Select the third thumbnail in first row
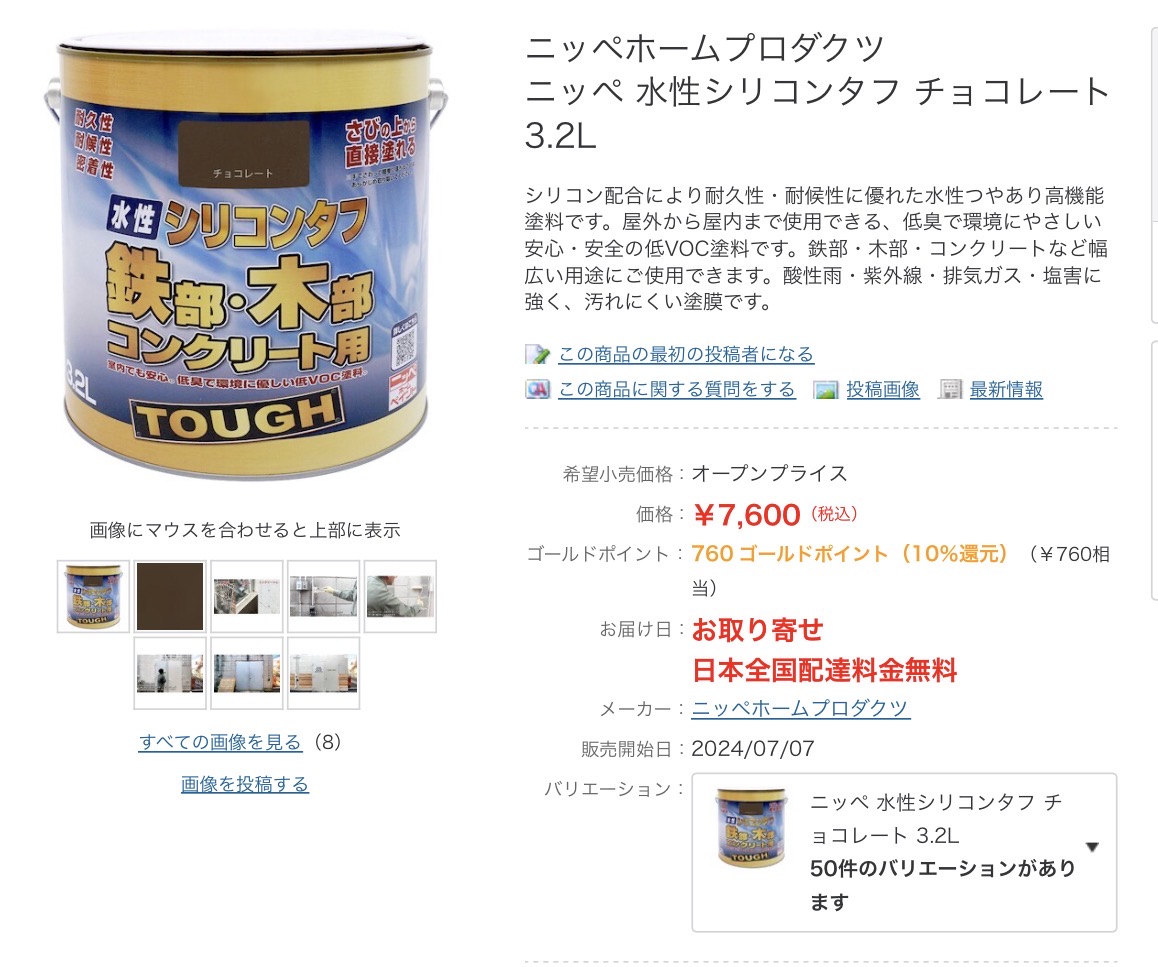 pyautogui.click(x=247, y=596)
